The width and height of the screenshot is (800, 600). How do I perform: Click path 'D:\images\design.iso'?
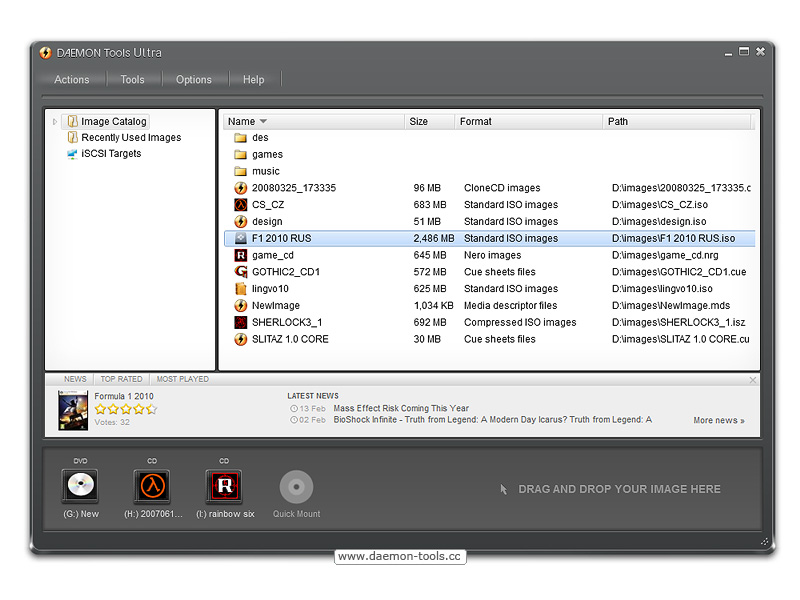coord(659,221)
